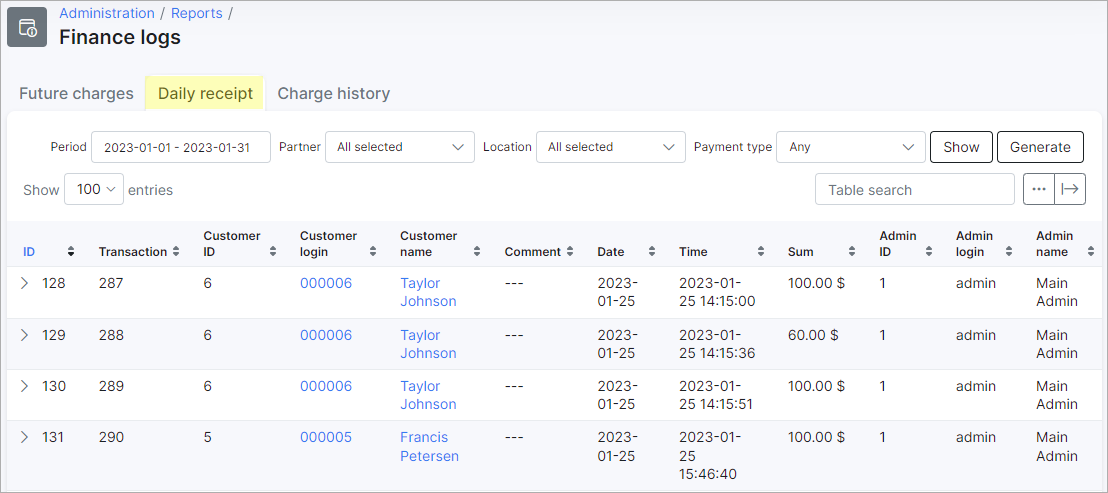
Task: Switch to the Future charges tab
Action: [76, 93]
